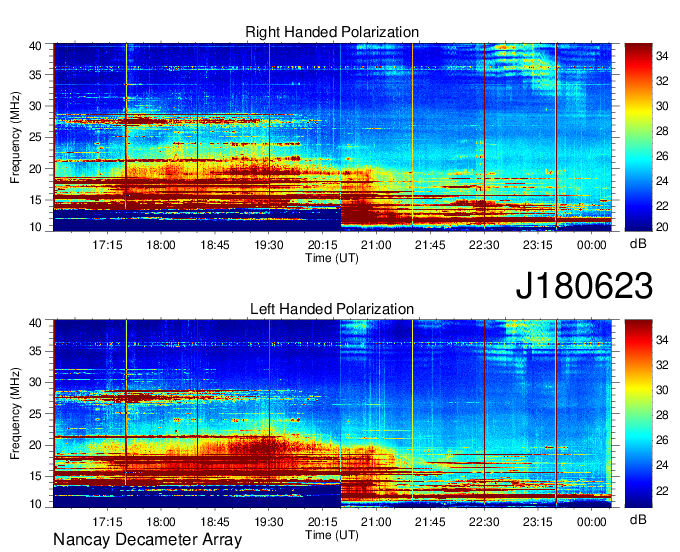Click the Left Handed Polarization spectrogram
Viewport: 680px width, 552px height.
tap(332, 414)
